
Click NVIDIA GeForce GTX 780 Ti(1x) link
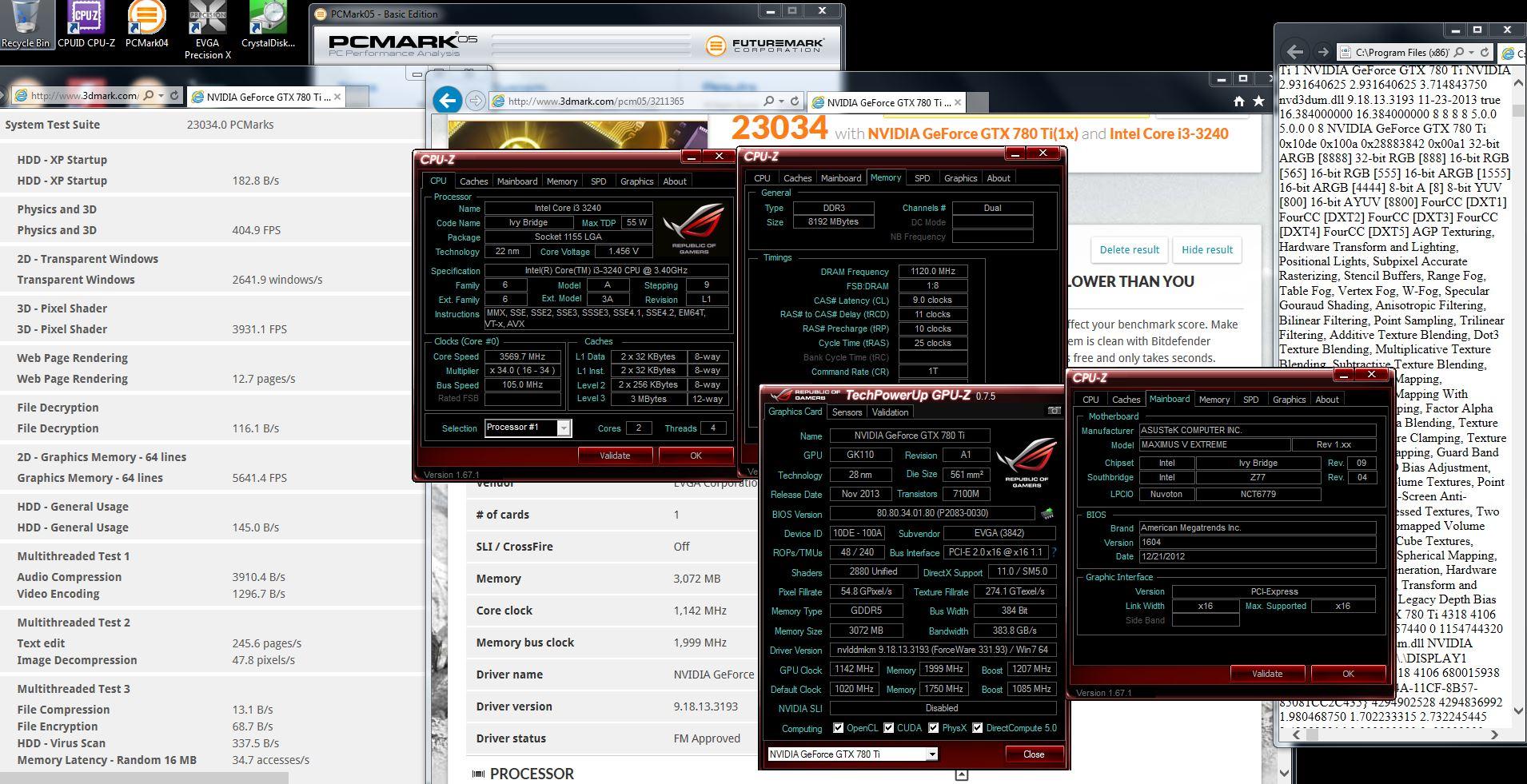973,133
